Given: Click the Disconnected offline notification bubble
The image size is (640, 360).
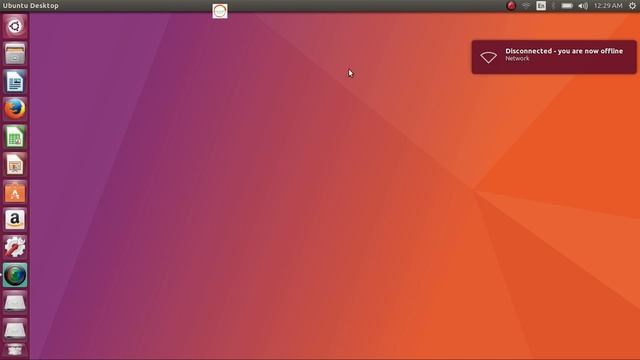Looking at the screenshot, I should [x=554, y=57].
